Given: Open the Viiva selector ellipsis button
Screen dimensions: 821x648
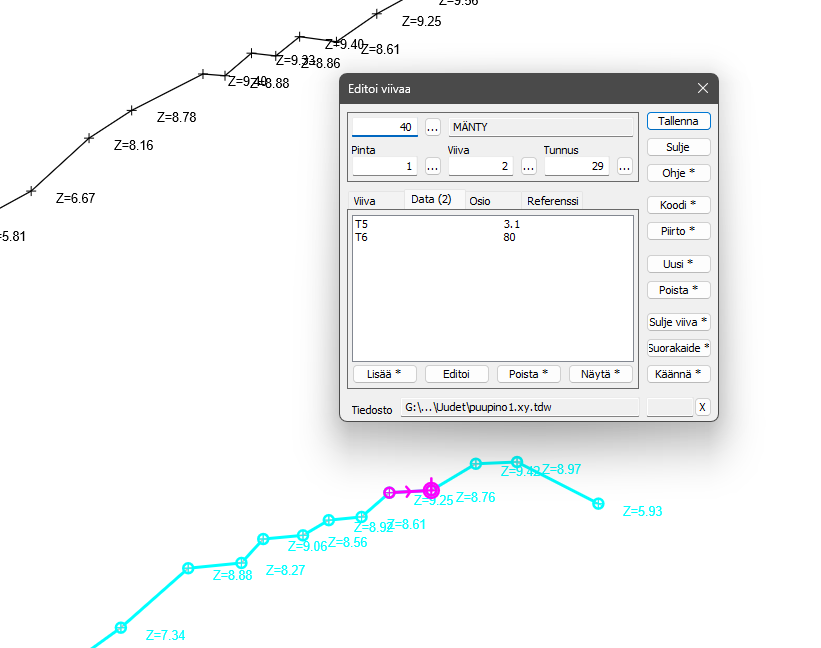Looking at the screenshot, I should [x=529, y=166].
